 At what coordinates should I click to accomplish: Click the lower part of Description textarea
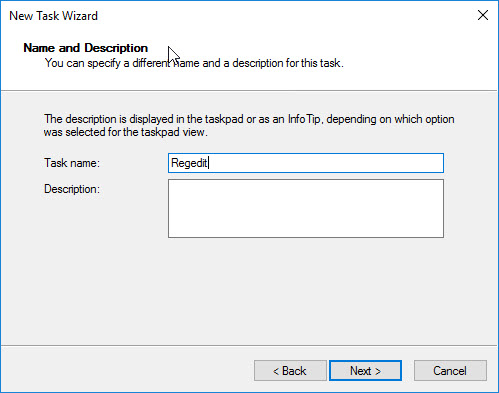tap(306, 227)
